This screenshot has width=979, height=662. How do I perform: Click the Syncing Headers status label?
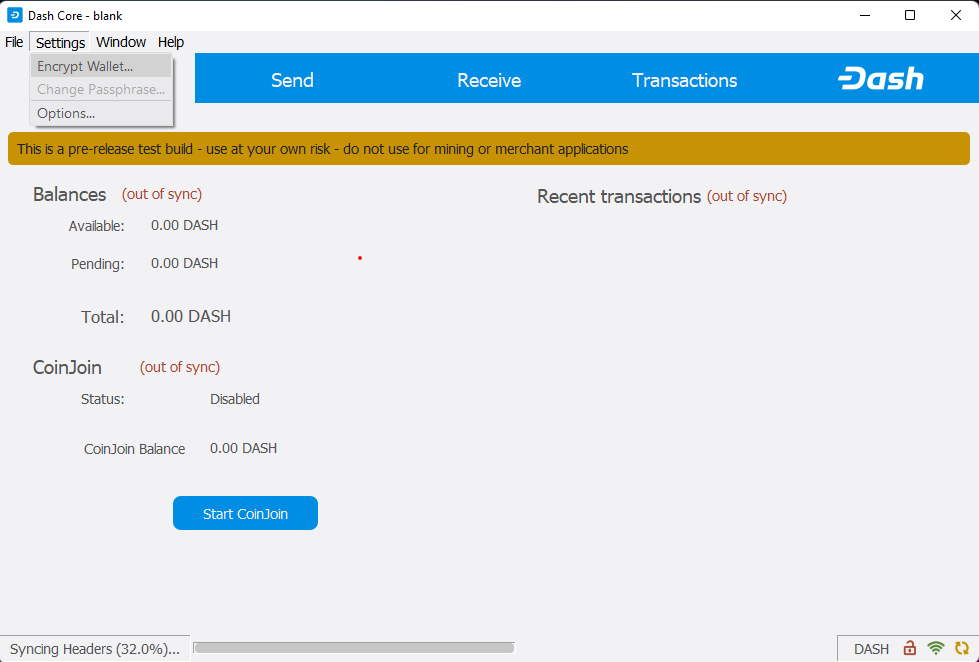click(x=95, y=649)
